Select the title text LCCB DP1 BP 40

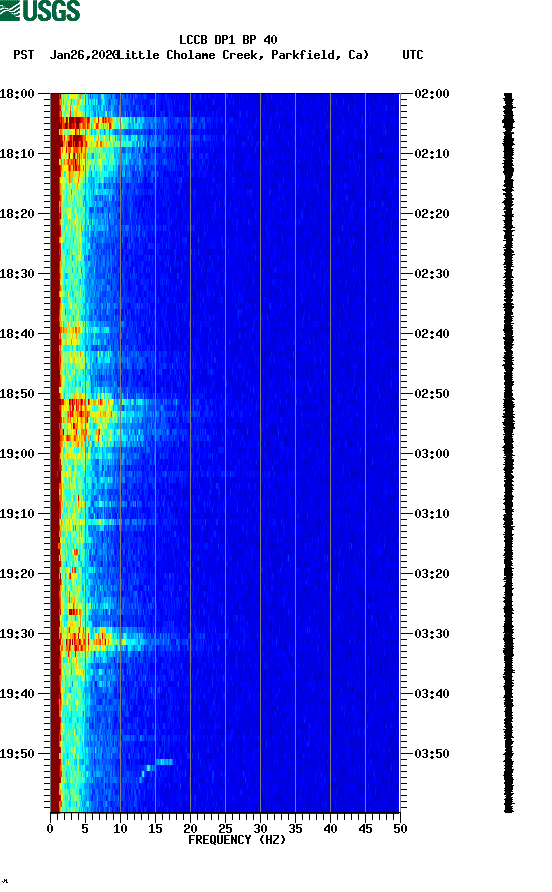[228, 40]
